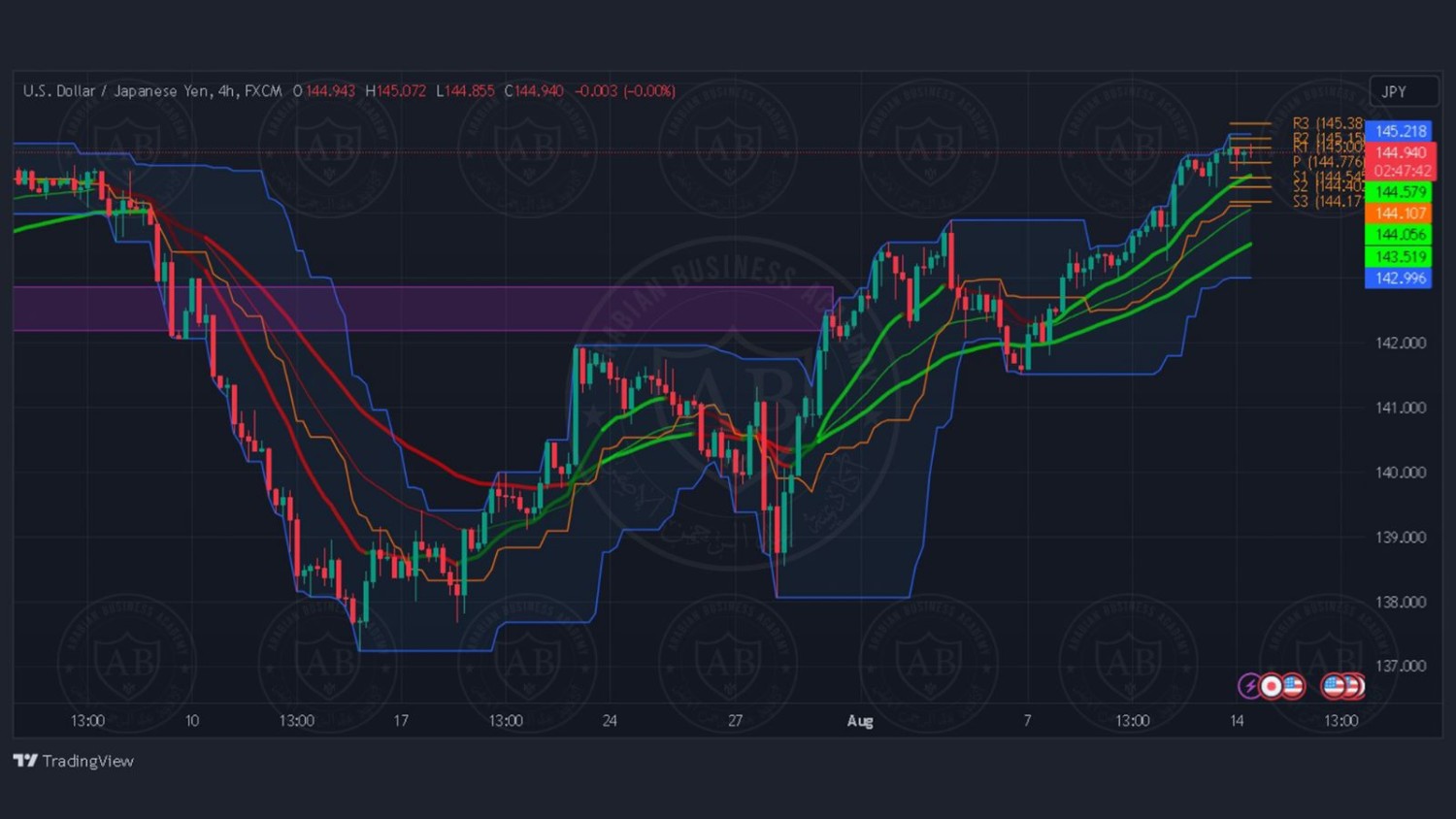Click the P (144.776) pivot label
The image size is (1456, 819).
1327,162
